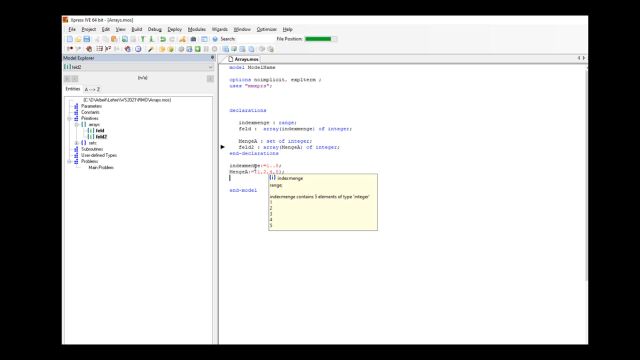Click the window layout icon before Search
Screen dimensions: 640x360
pos(204,39)
